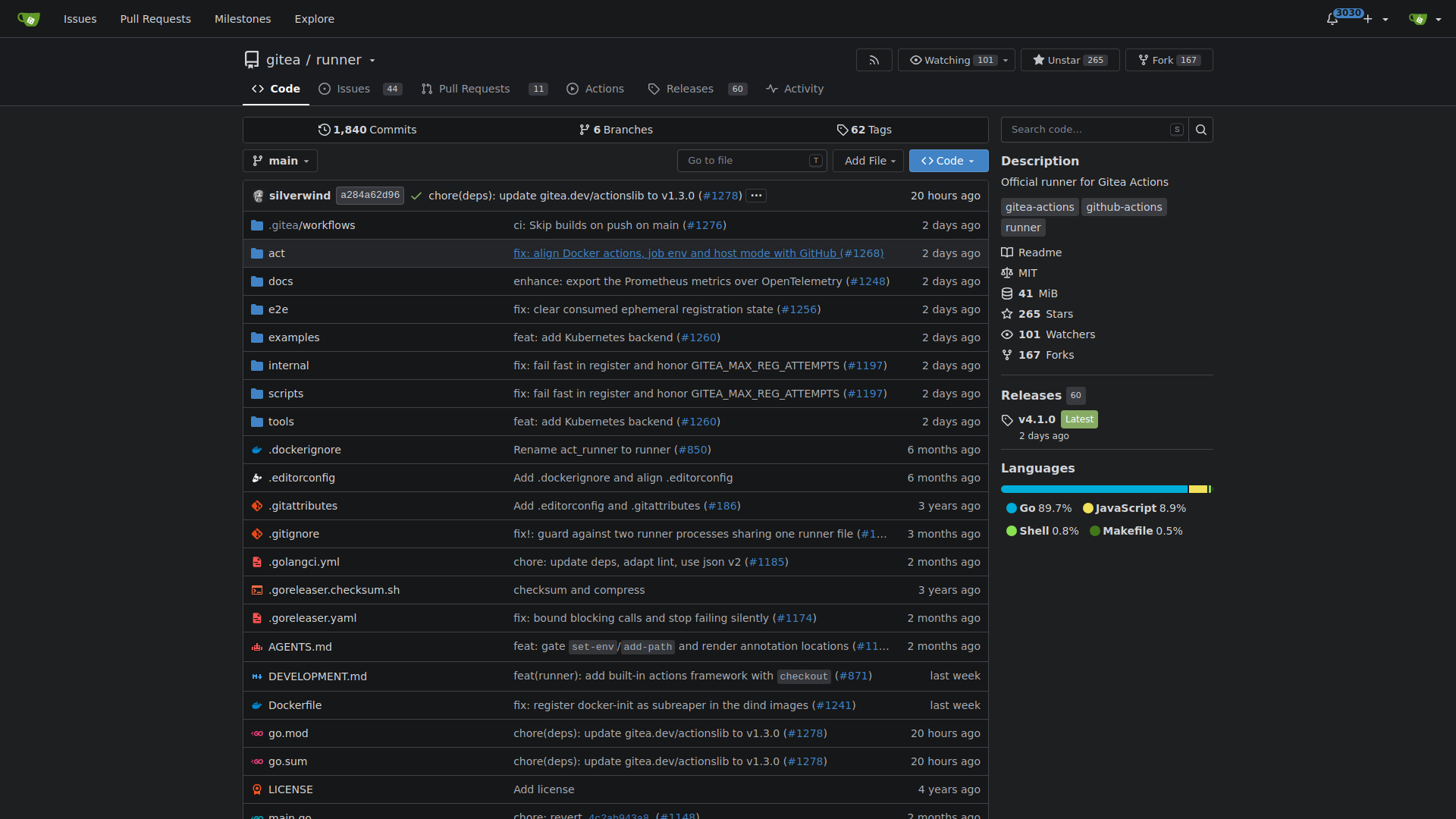Image resolution: width=1456 pixels, height=819 pixels.
Task: Open the Add File dropdown
Action: pos(868,161)
